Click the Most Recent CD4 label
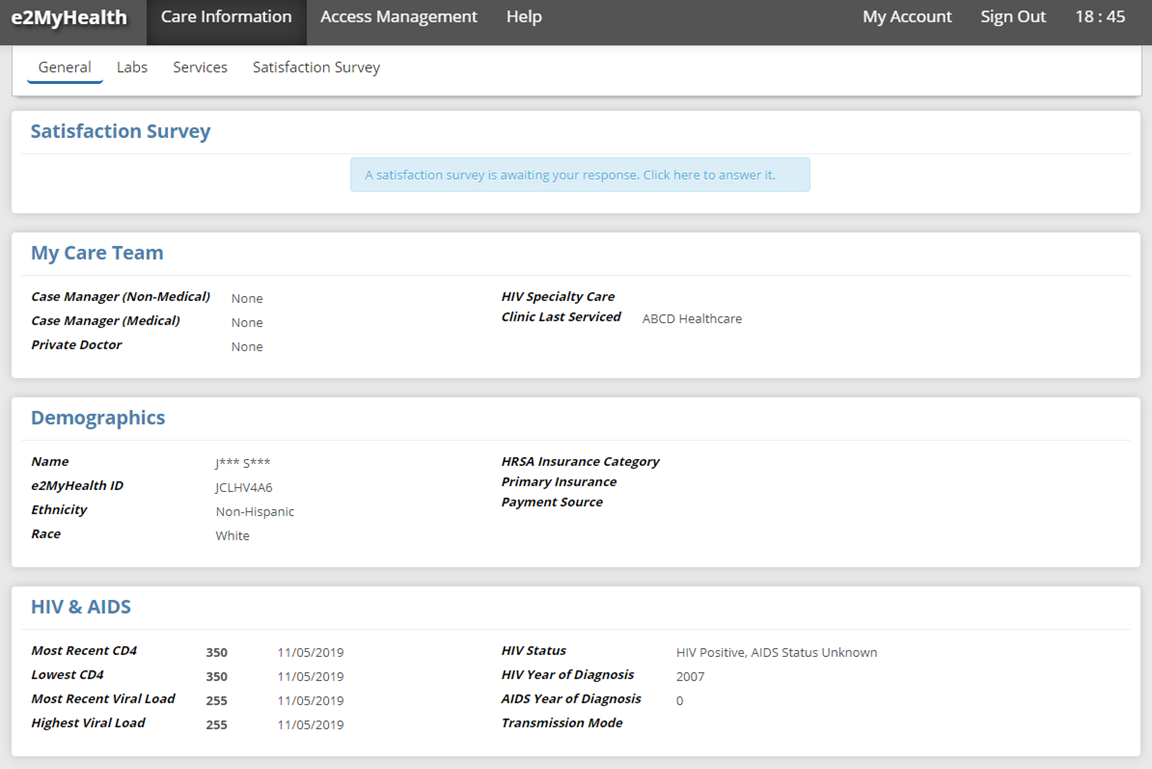Image resolution: width=1152 pixels, height=769 pixels. pos(84,651)
